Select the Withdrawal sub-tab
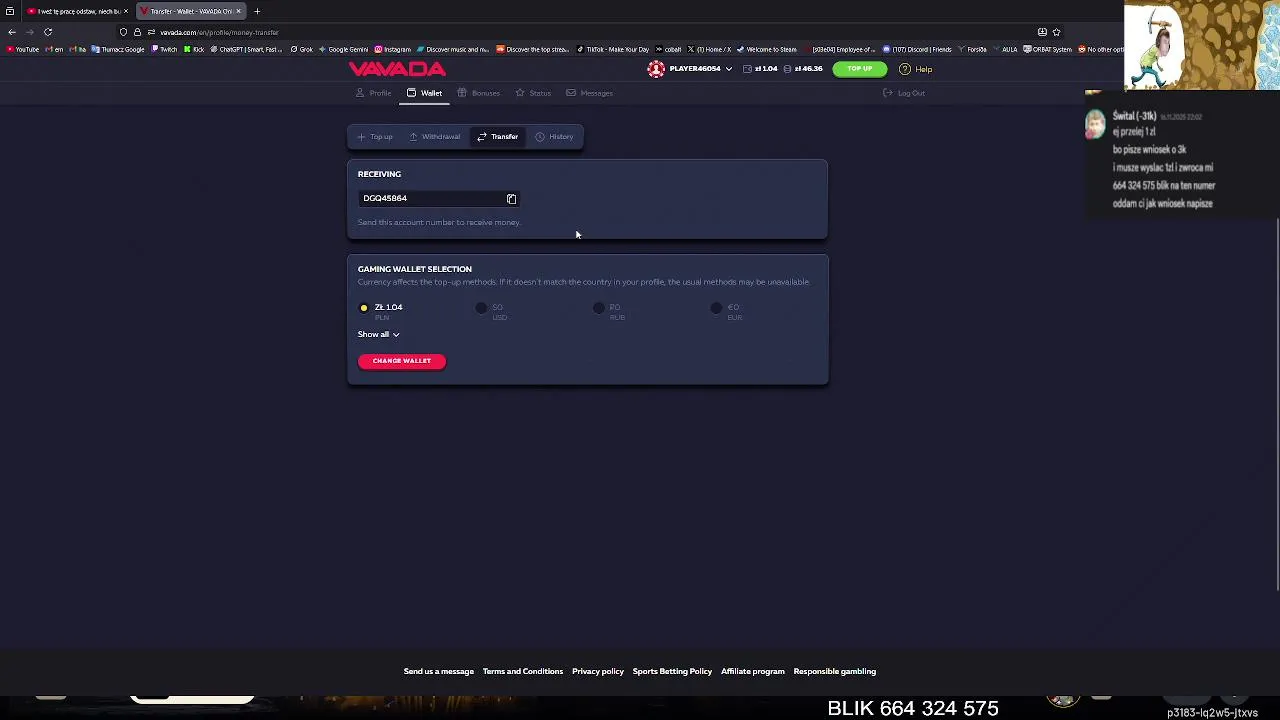1280x720 pixels. tap(435, 136)
